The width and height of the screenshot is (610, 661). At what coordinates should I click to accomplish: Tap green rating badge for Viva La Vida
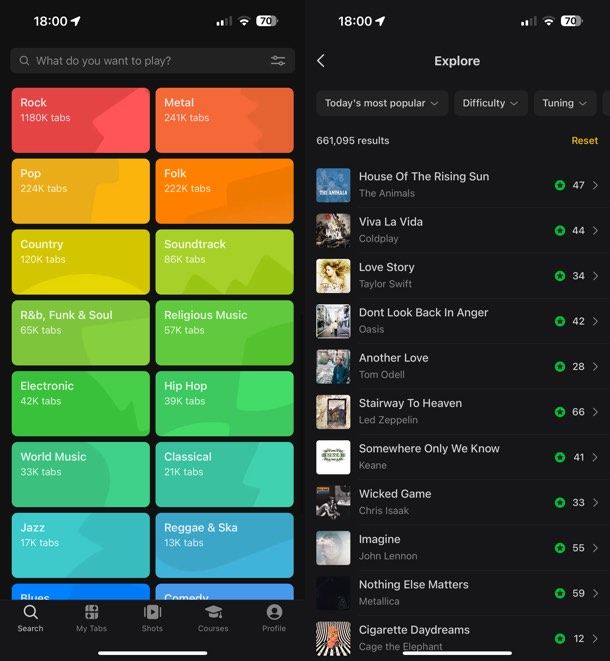pos(560,231)
